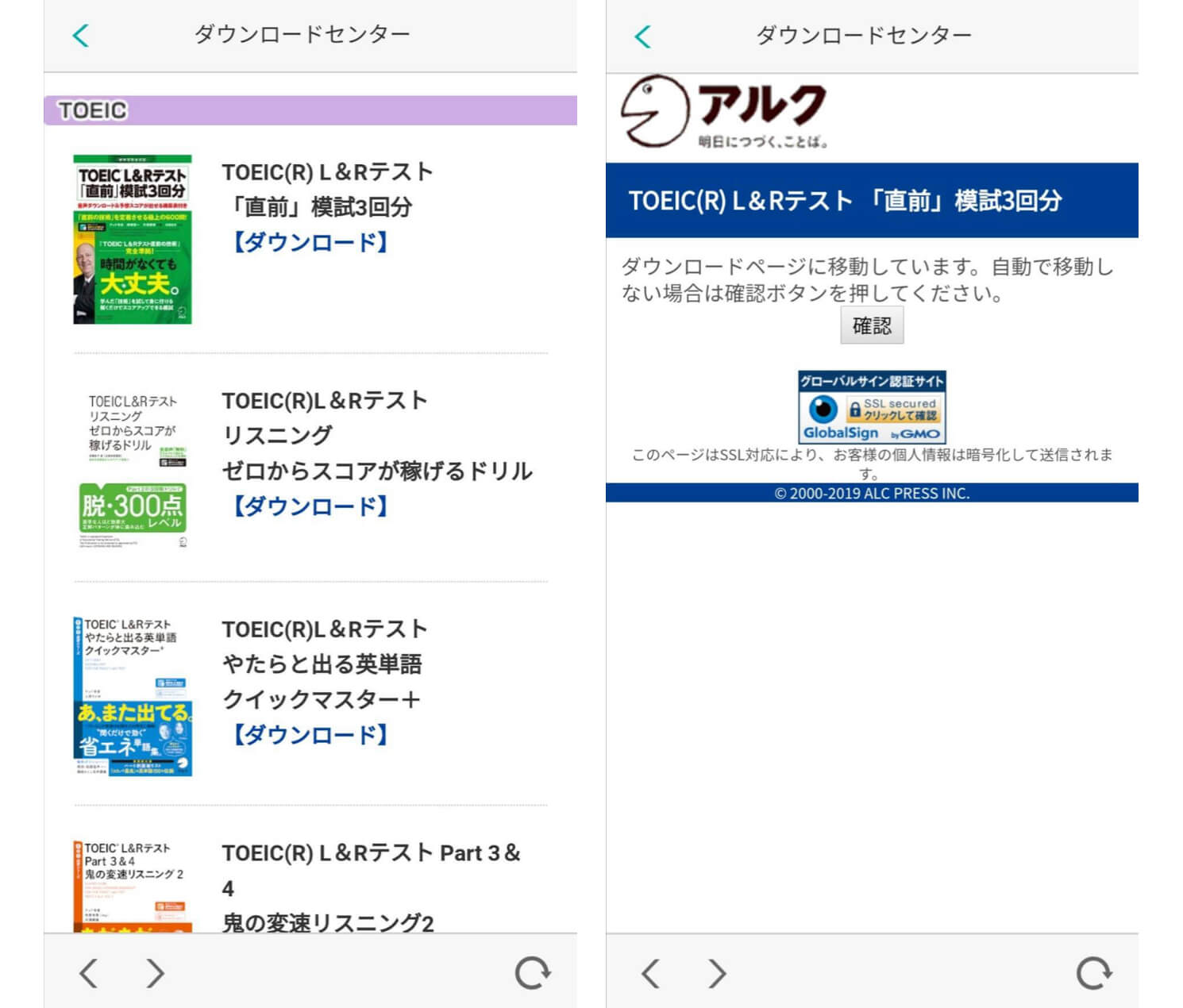Click the © 2000-2019 ALC PRESS INC. footer
Image resolution: width=1183 pixels, height=1008 pixels.
(872, 493)
